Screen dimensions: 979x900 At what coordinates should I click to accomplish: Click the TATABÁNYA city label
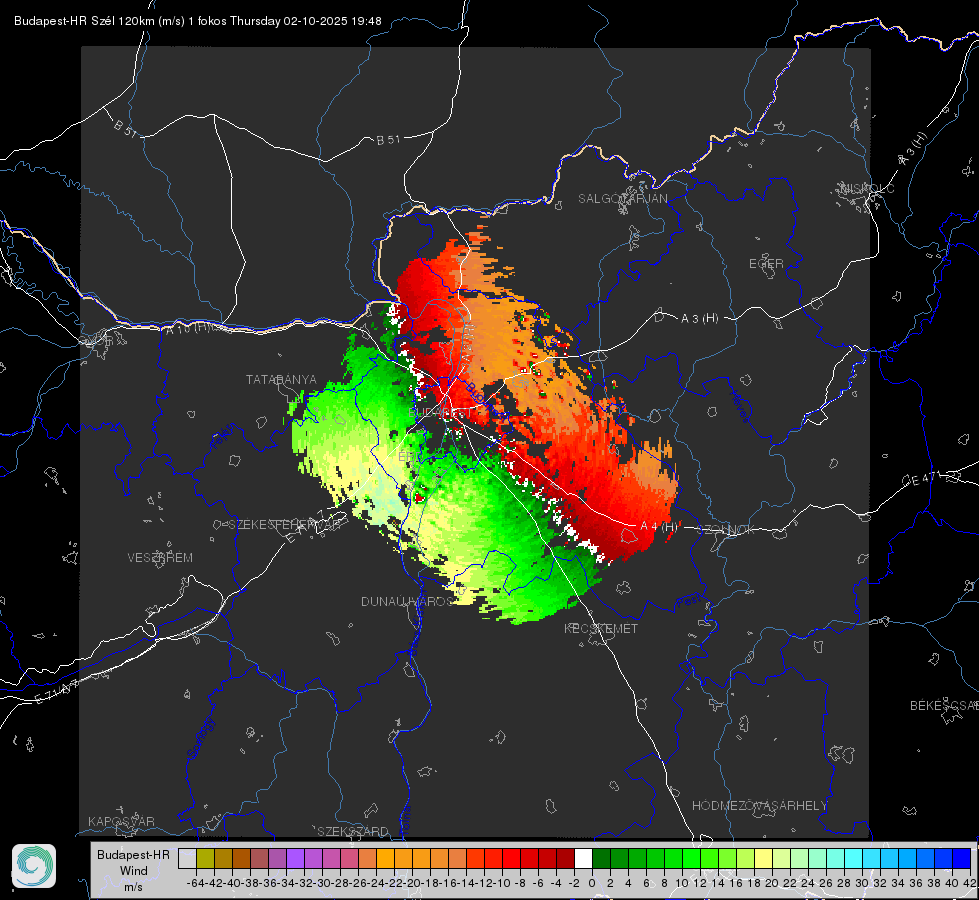pyautogui.click(x=281, y=380)
